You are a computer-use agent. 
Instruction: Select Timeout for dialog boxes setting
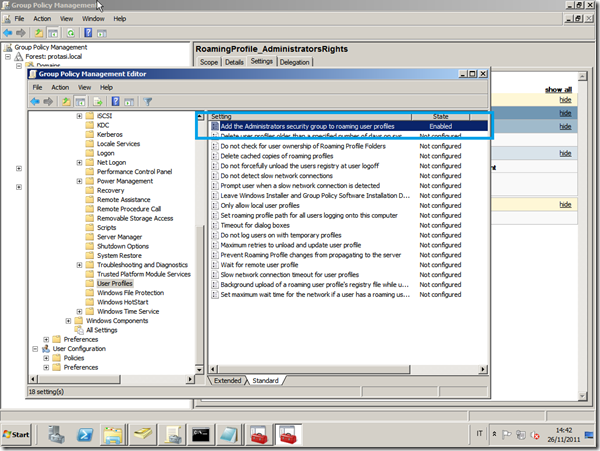tap(255, 225)
